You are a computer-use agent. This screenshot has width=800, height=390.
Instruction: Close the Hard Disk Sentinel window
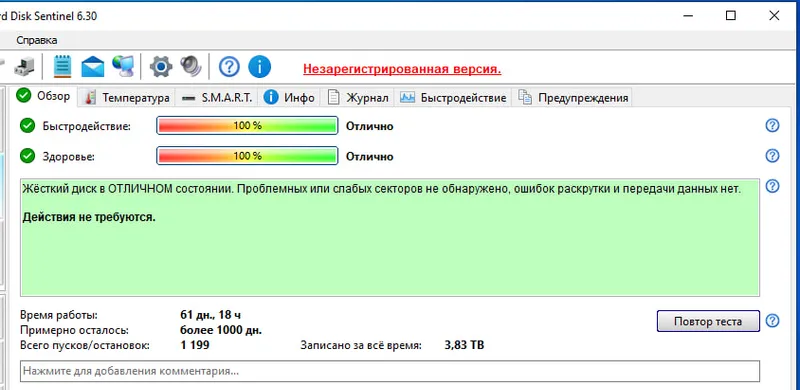coord(774,16)
